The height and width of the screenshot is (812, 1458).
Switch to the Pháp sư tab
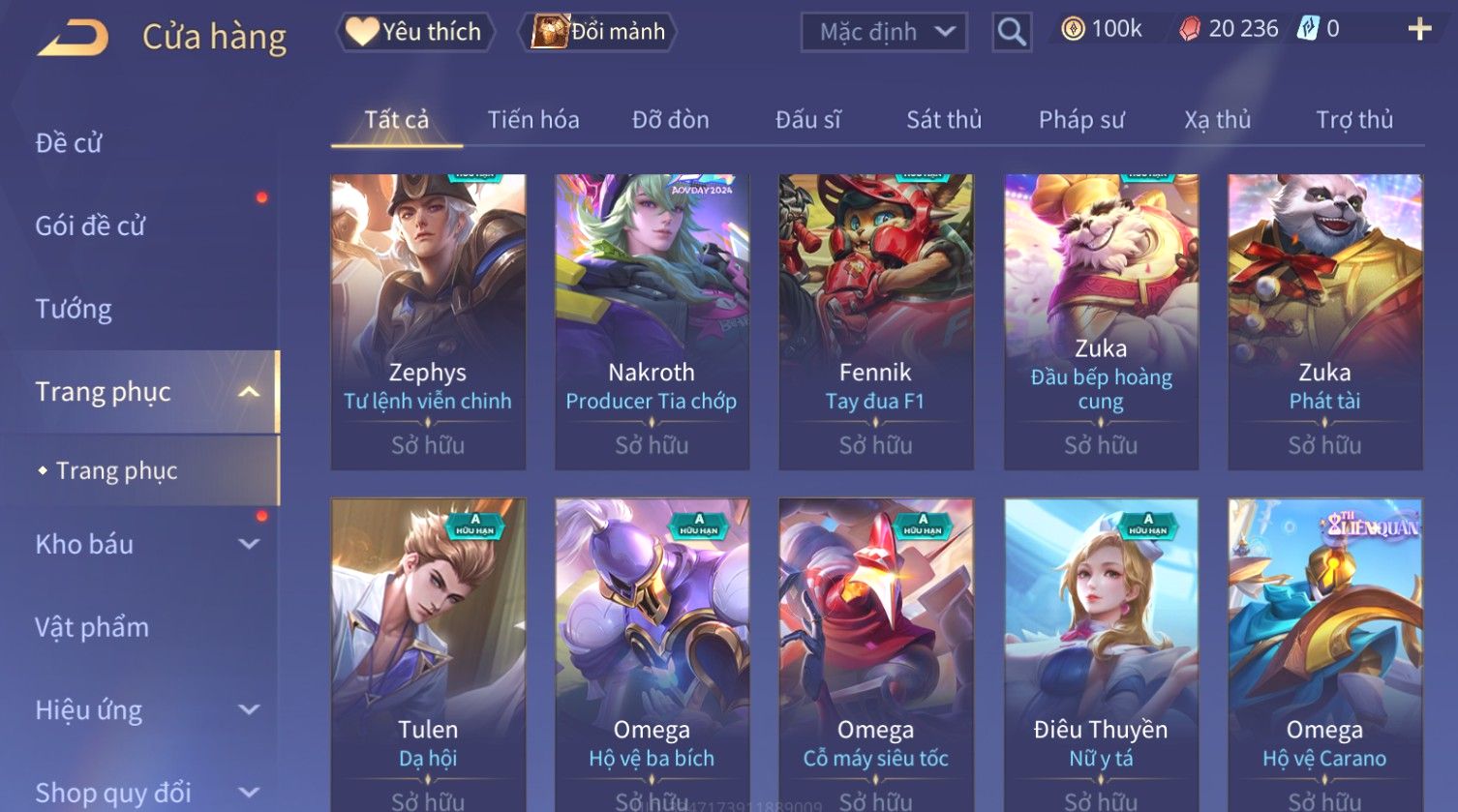pyautogui.click(x=1081, y=120)
